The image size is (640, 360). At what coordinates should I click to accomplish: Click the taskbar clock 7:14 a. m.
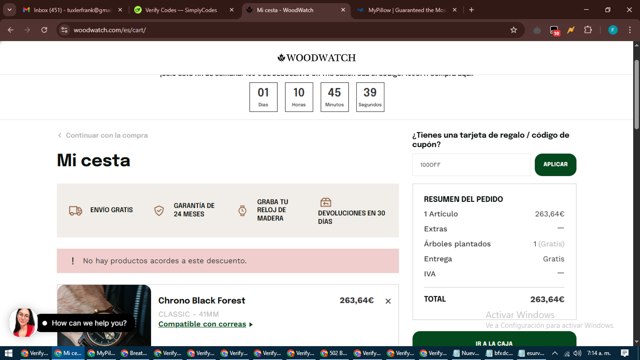[599, 353]
